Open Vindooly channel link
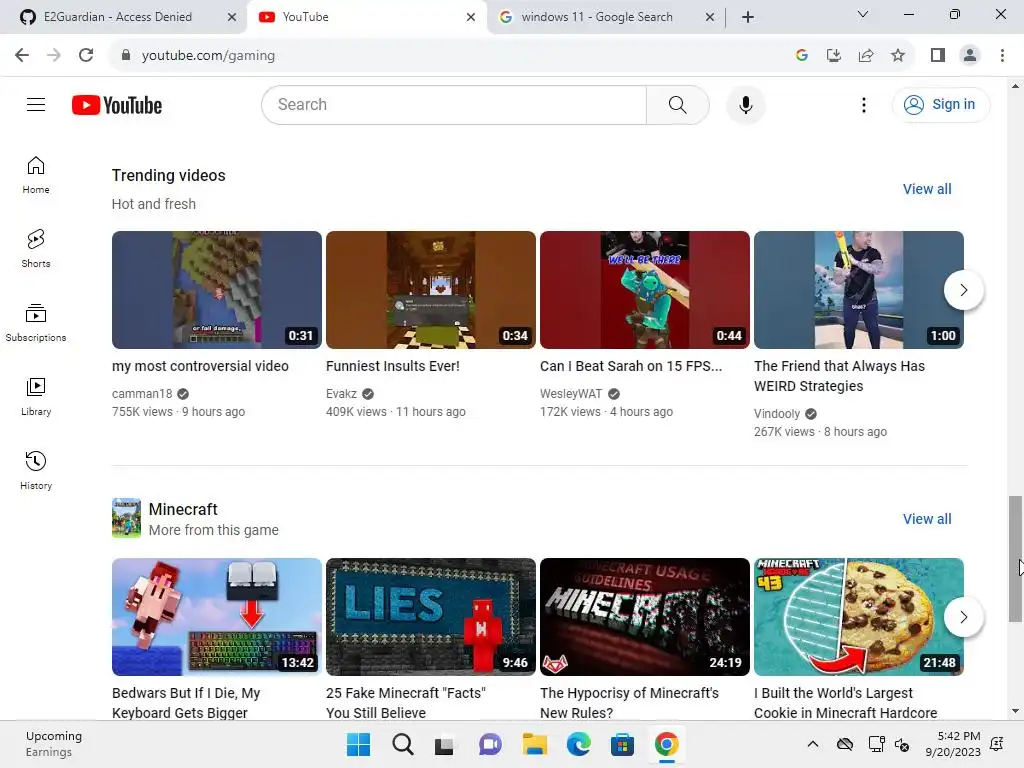The image size is (1024, 768). [777, 414]
